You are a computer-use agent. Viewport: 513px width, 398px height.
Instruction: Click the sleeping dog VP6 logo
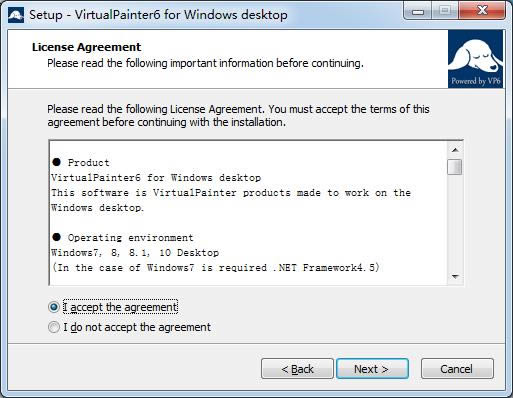[x=475, y=59]
